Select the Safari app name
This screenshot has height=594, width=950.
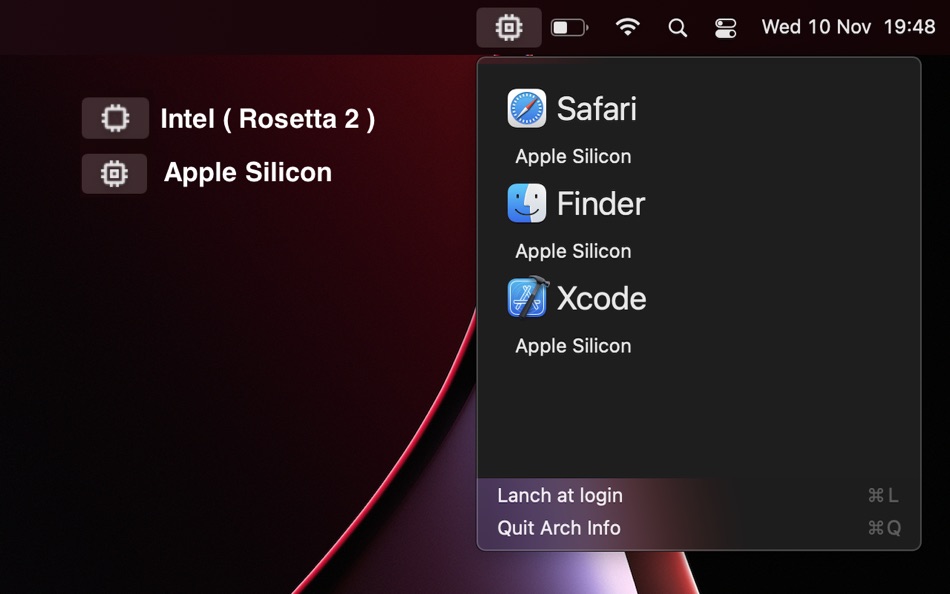tap(596, 109)
